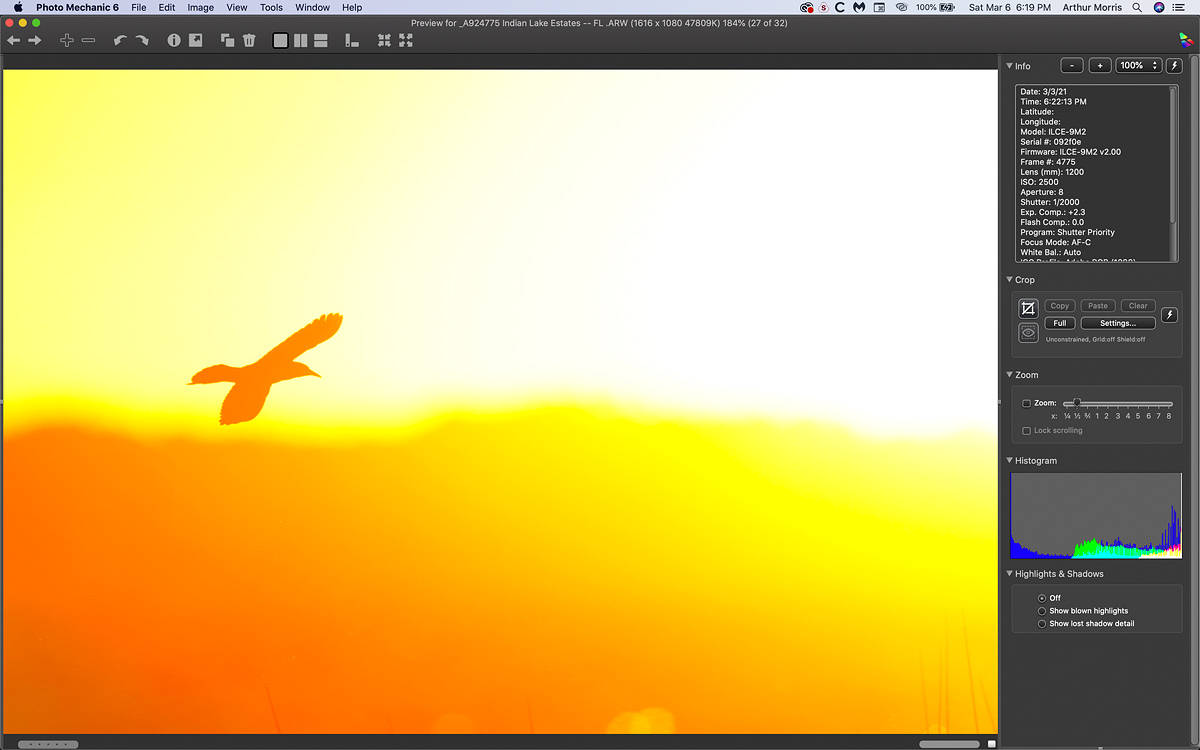Open the Tools menu
The width and height of the screenshot is (1200, 750).
coord(271,7)
